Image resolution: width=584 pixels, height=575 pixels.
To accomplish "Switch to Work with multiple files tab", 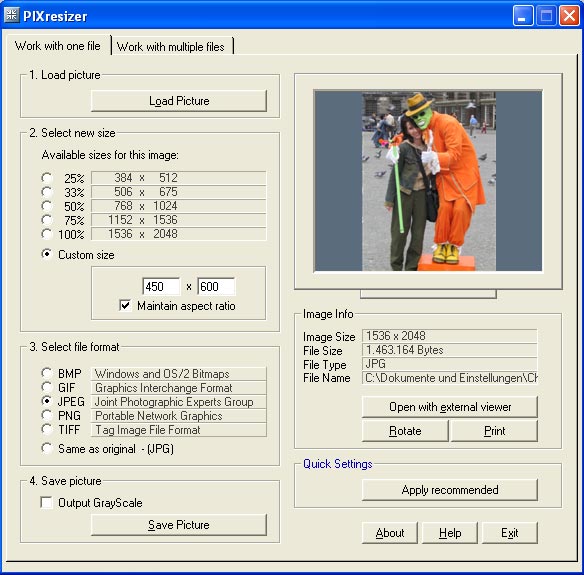I will point(171,46).
